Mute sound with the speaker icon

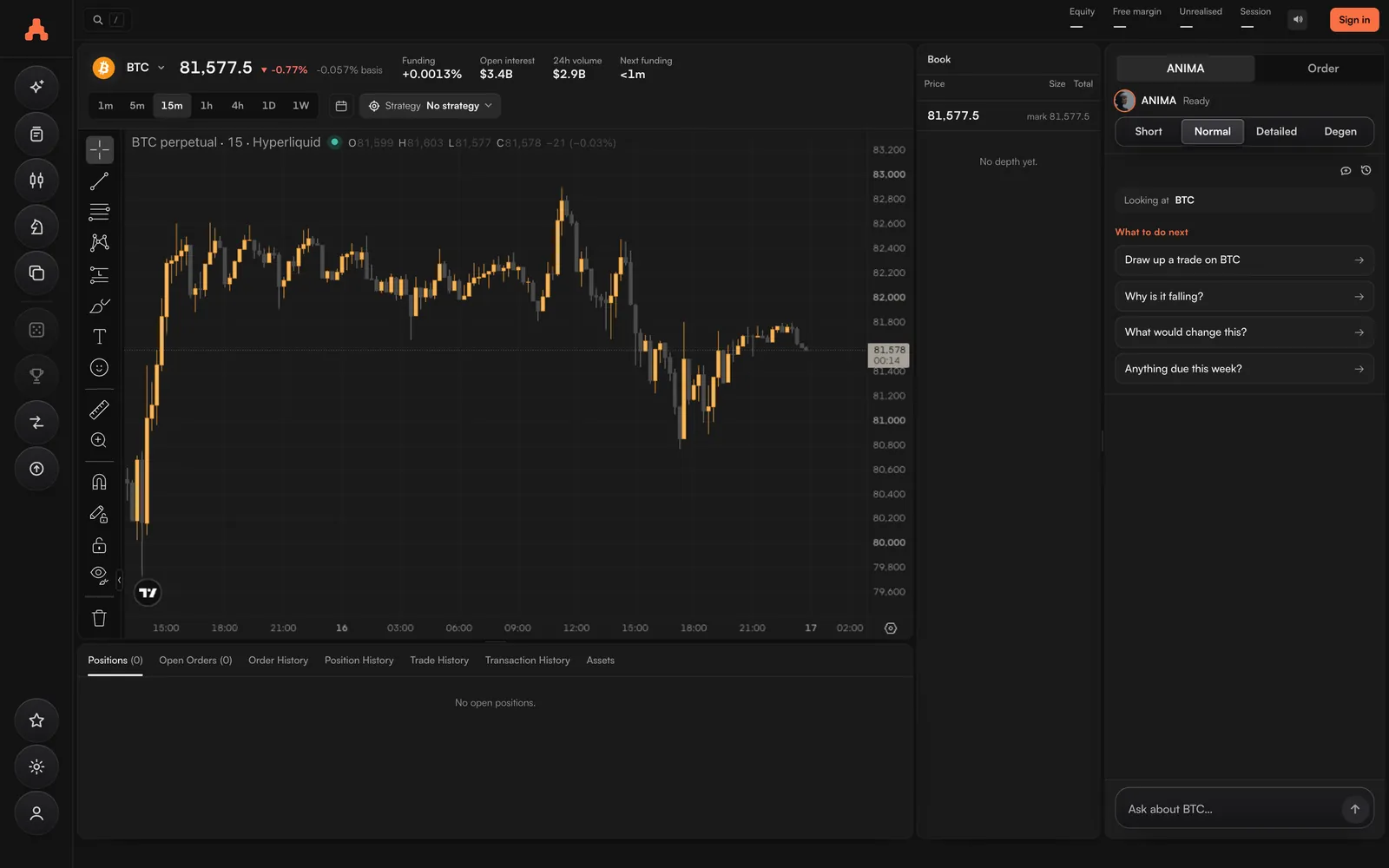coord(1298,19)
